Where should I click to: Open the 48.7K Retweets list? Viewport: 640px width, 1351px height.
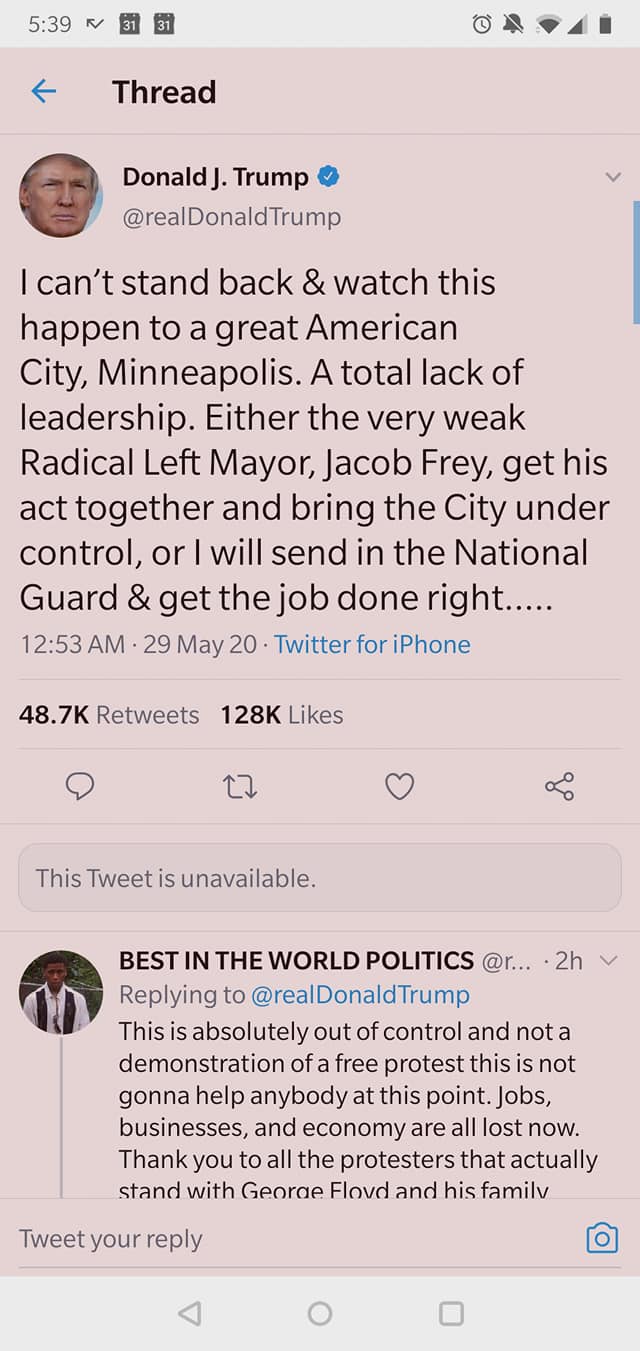tap(109, 715)
